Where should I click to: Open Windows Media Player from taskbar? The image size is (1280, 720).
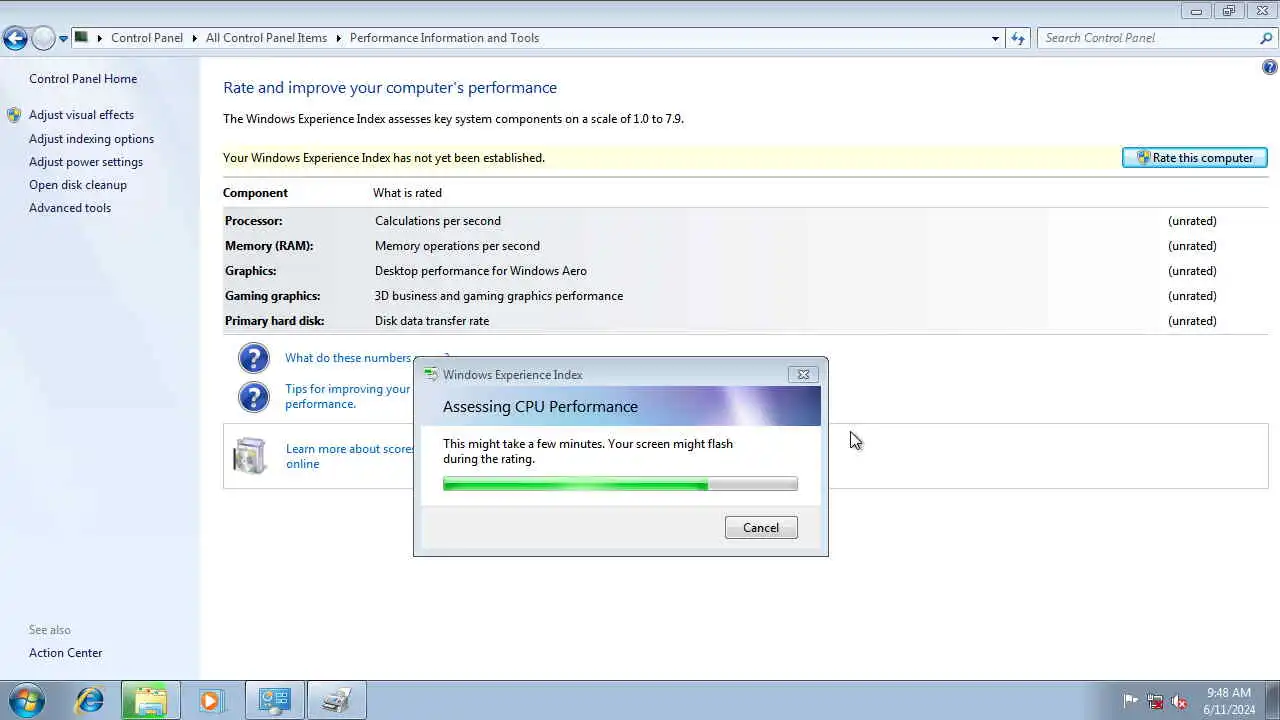[x=210, y=700]
